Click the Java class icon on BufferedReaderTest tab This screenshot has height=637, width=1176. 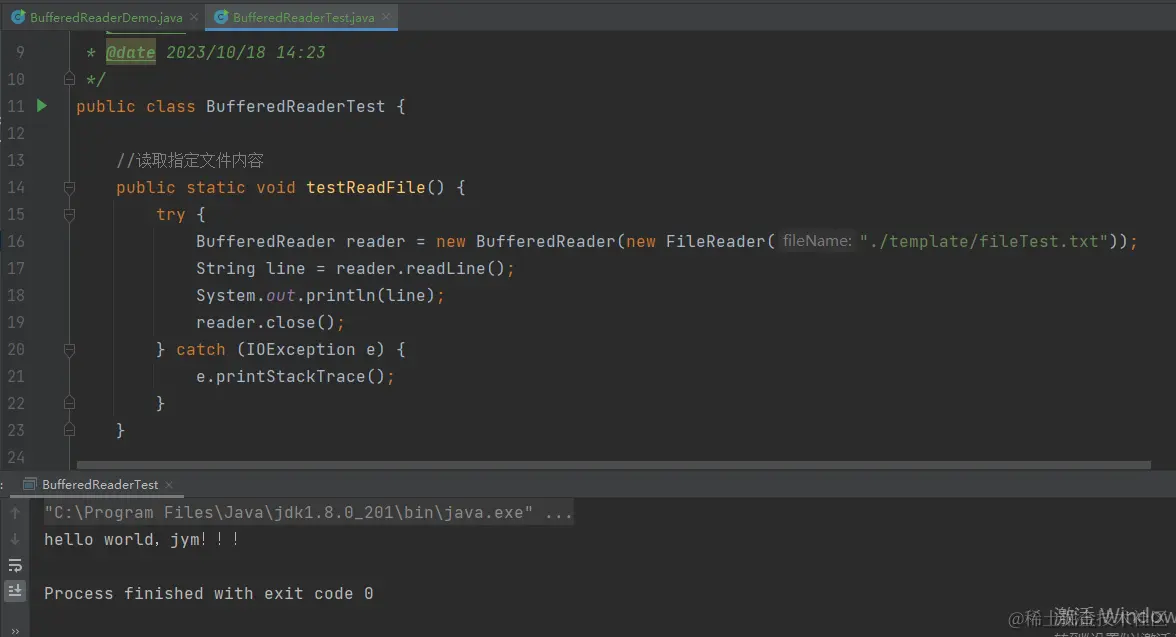[x=221, y=17]
